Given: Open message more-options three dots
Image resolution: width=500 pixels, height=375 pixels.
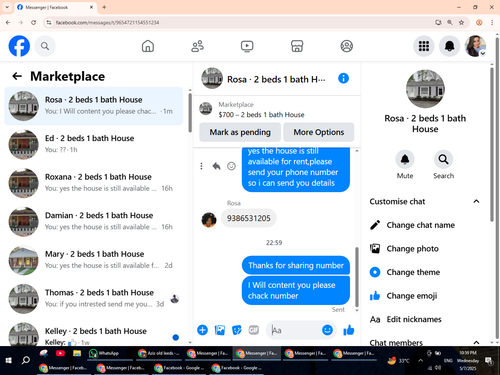Looking at the screenshot, I should (x=201, y=166).
